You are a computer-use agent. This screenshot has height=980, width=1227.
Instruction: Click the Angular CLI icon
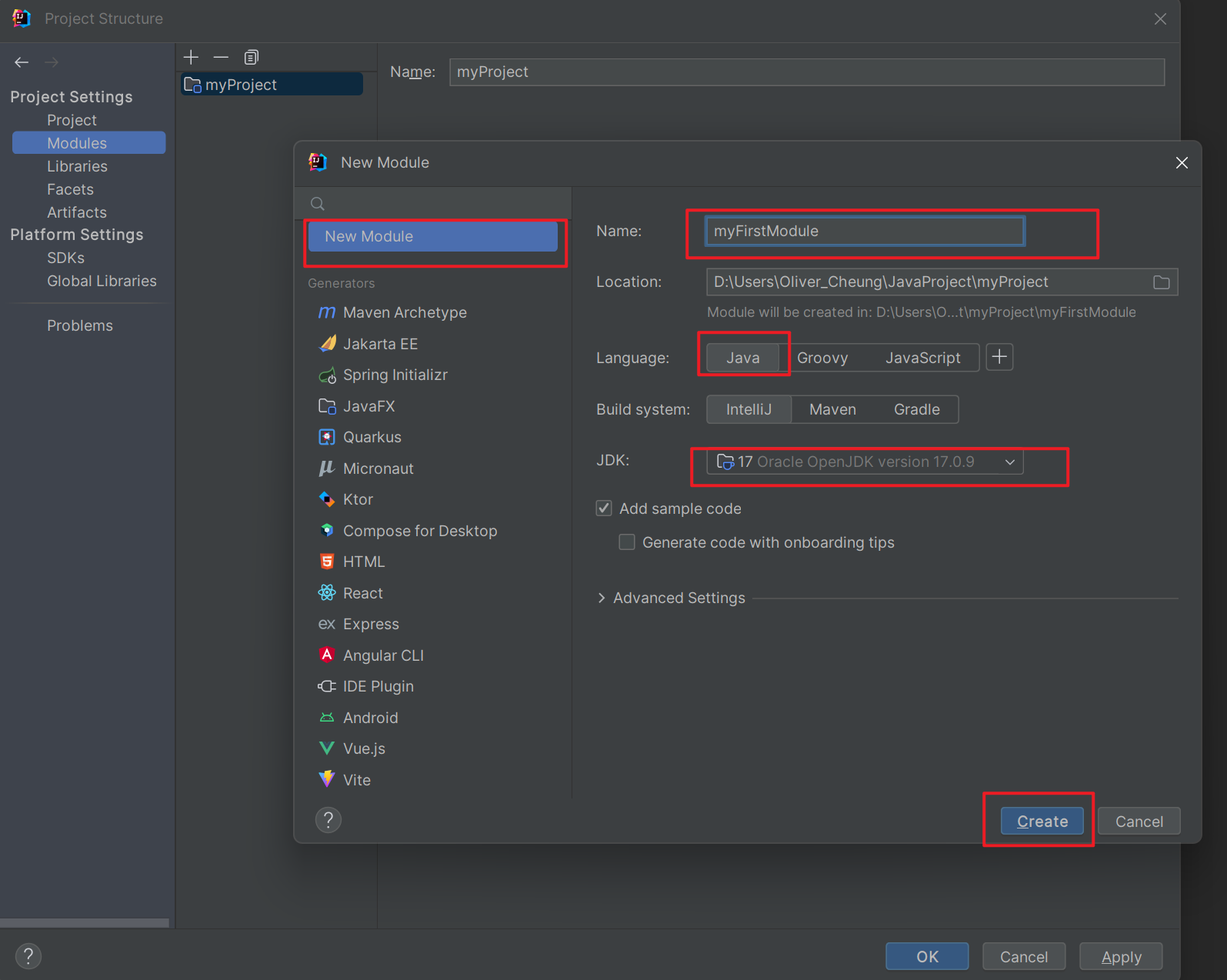[327, 655]
